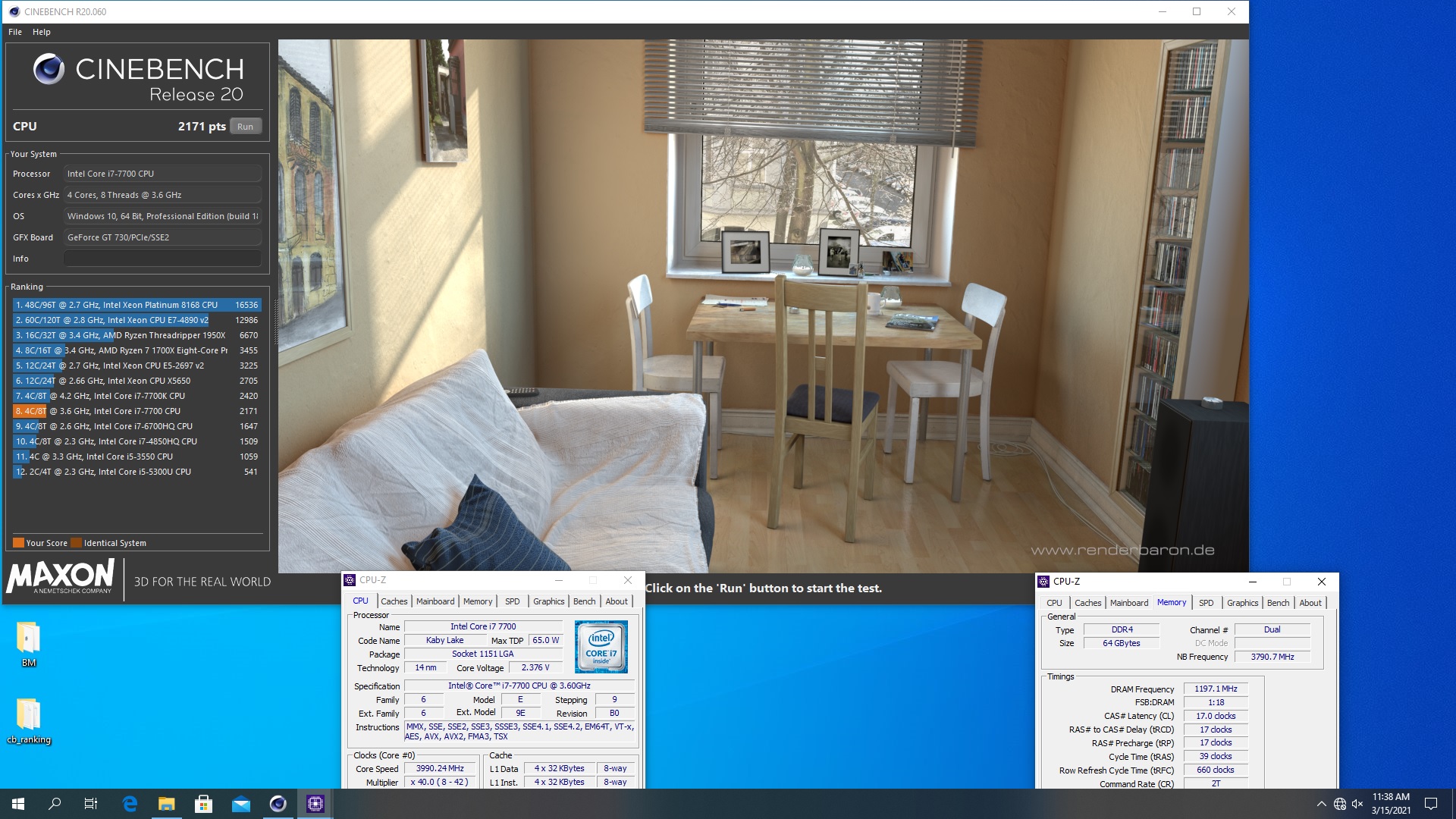Select About tab in left CPU-Z window

pyautogui.click(x=617, y=601)
